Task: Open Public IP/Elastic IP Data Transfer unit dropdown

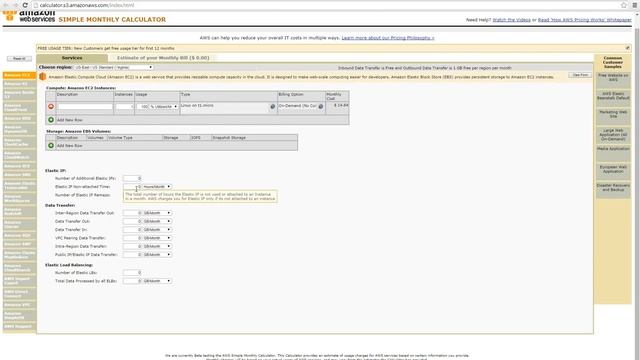Action: point(157,255)
